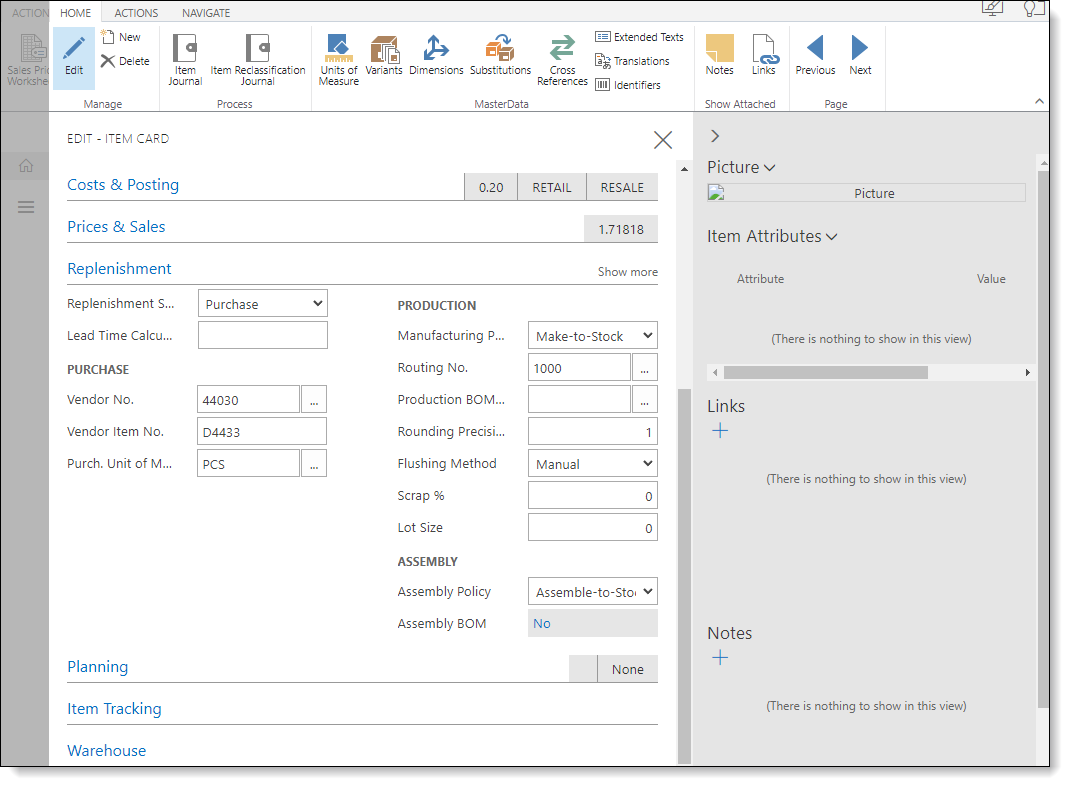Click the item card vertical scrollbar

(684, 575)
